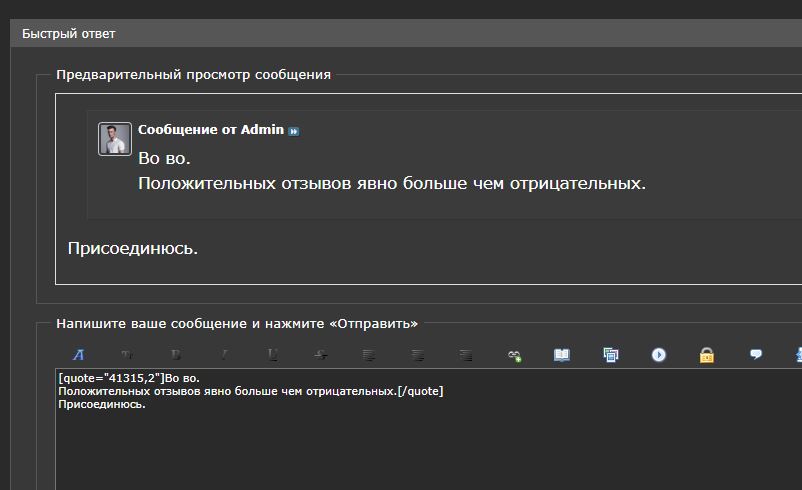802x490 pixels.
Task: Click the 'Быстрый ответ' panel header
Action: coord(69,34)
